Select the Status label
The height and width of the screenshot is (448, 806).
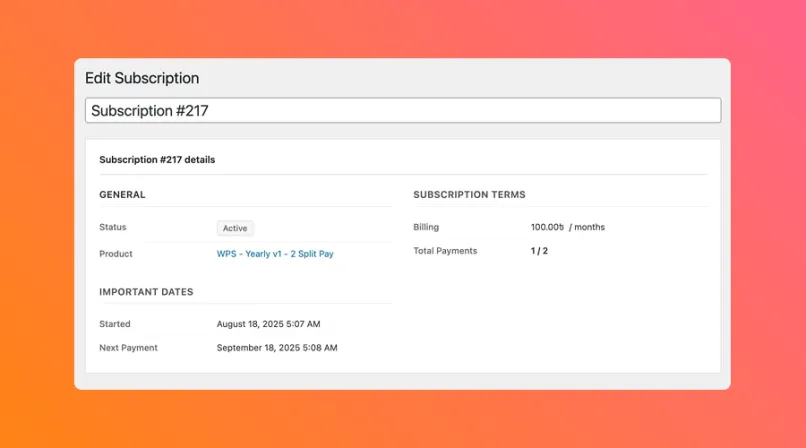113,227
